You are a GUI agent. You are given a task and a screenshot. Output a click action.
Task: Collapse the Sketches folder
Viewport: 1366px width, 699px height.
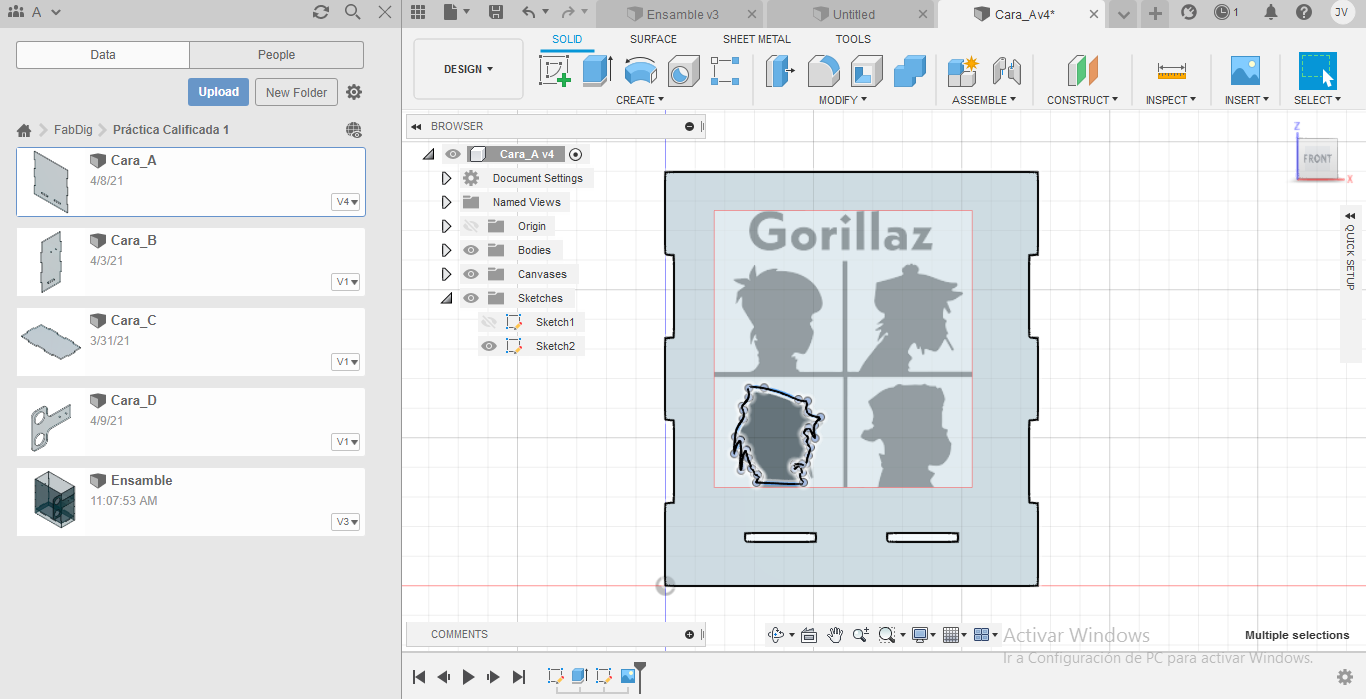(x=447, y=298)
